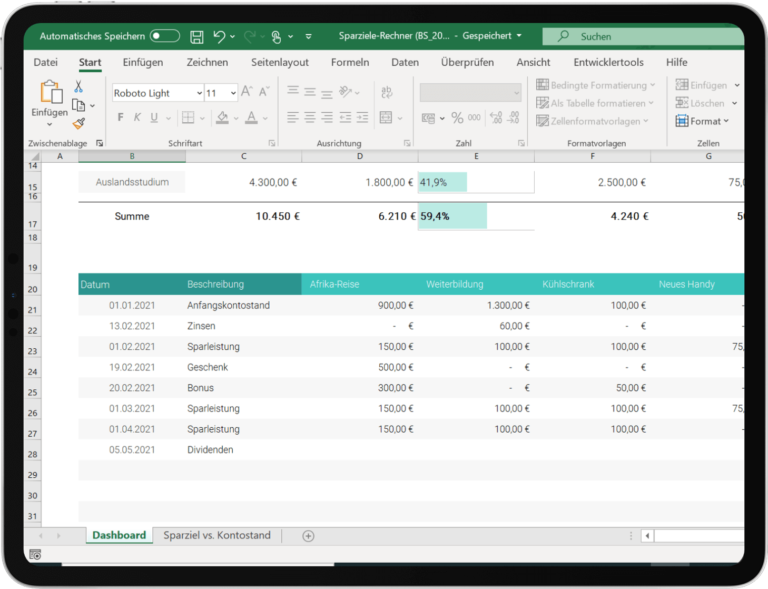Click the wrap text icon
The width and height of the screenshot is (768, 589).
pos(386,92)
